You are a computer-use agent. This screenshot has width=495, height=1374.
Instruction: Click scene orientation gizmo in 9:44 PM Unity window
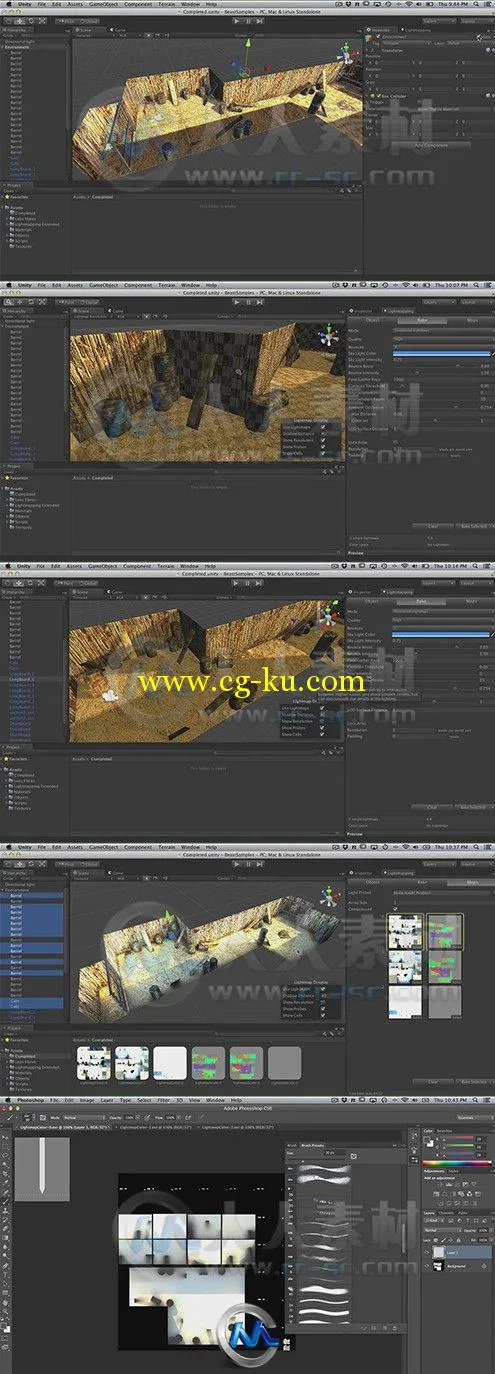346,52
